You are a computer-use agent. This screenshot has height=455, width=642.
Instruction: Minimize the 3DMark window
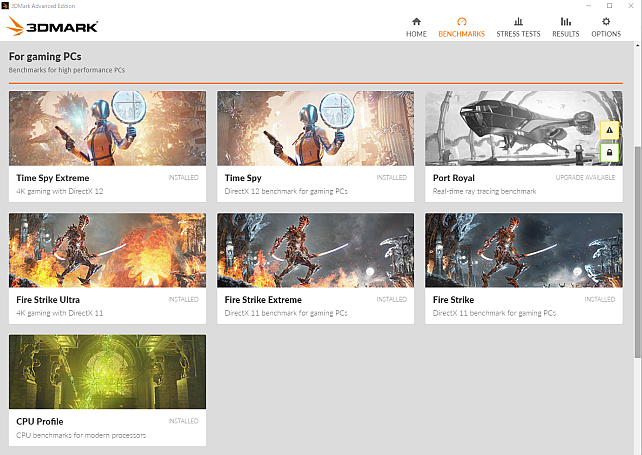point(589,6)
